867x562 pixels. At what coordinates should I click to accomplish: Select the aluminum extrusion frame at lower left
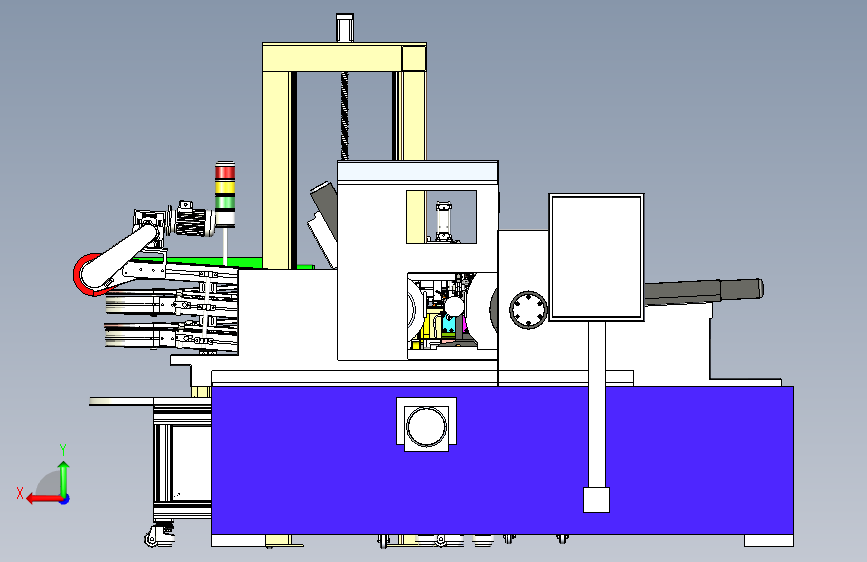point(182,462)
